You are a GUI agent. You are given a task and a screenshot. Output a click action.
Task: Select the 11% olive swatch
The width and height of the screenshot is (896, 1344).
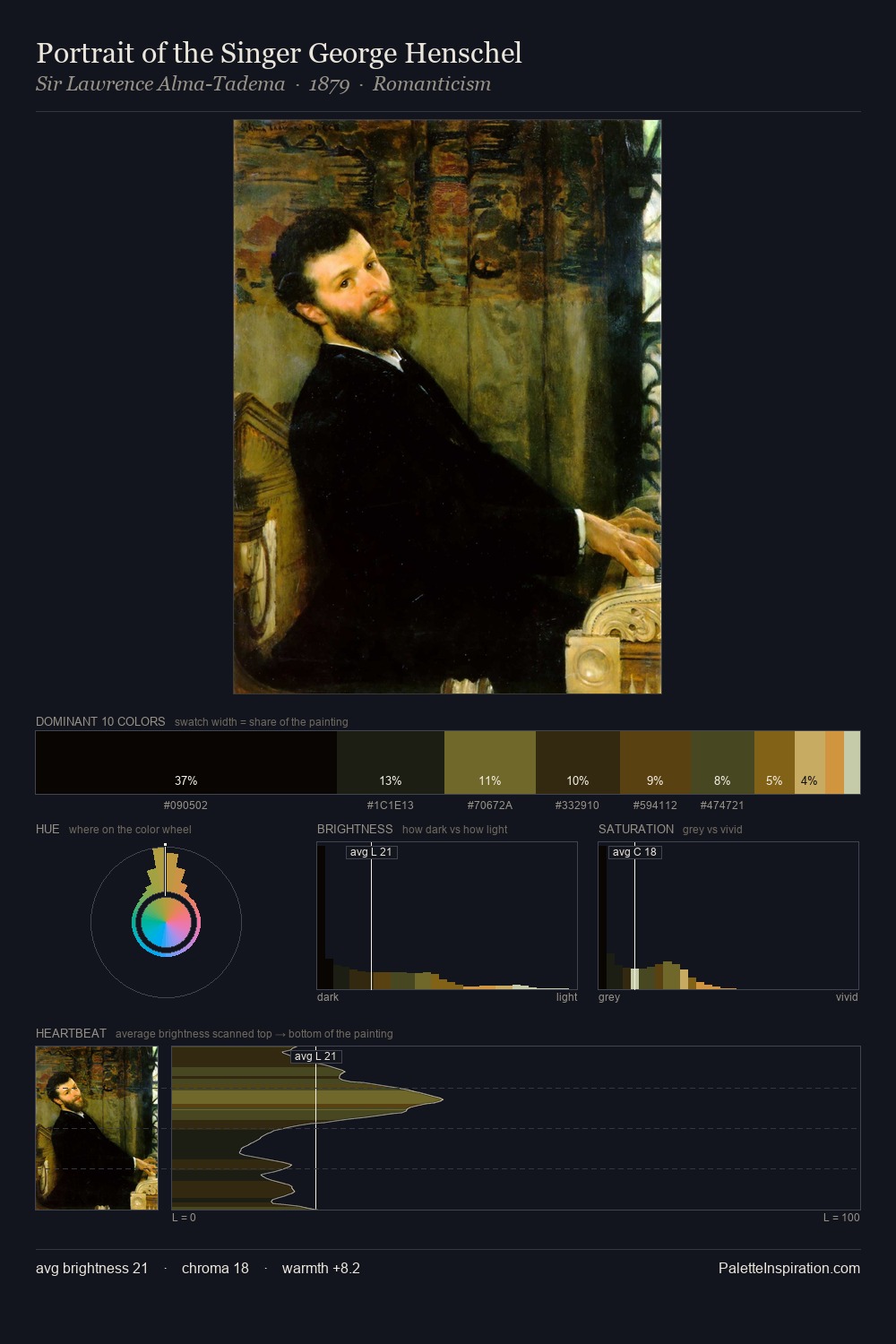(x=490, y=762)
